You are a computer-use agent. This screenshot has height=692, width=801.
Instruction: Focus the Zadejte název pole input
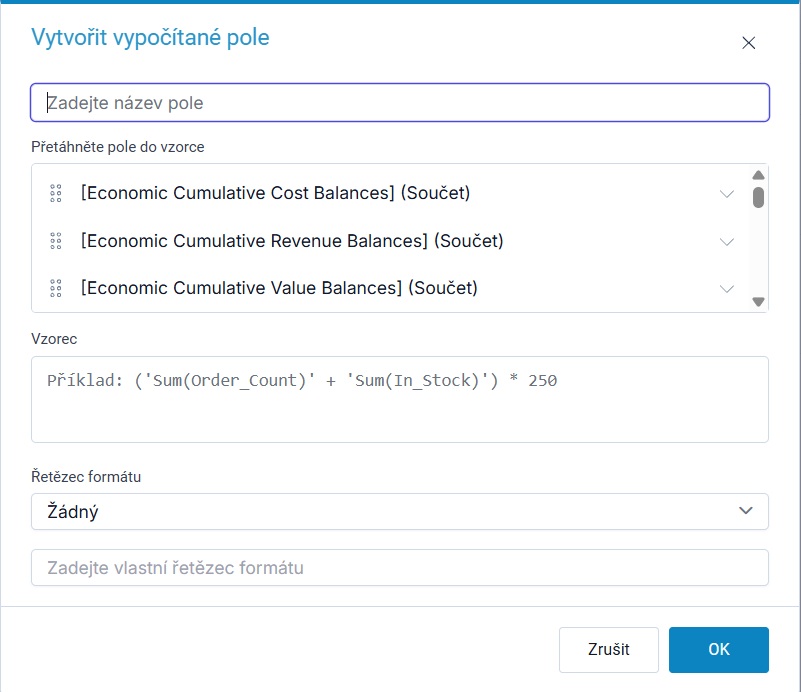coord(399,103)
